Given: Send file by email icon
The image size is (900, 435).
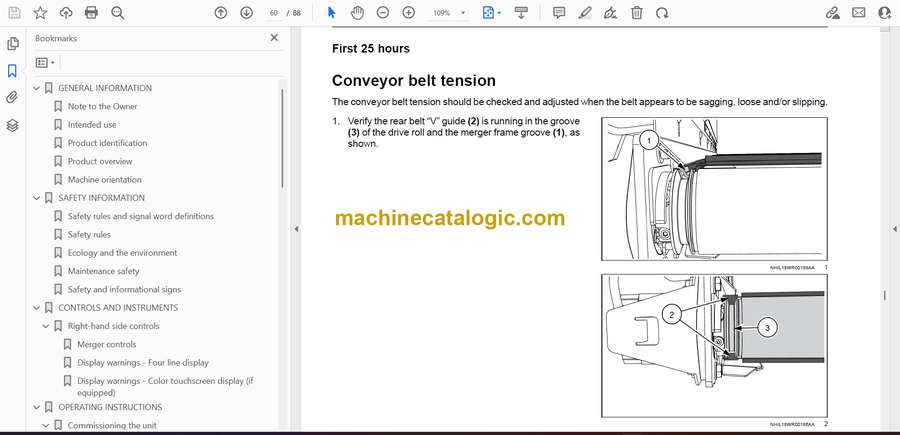Looking at the screenshot, I should pos(859,13).
